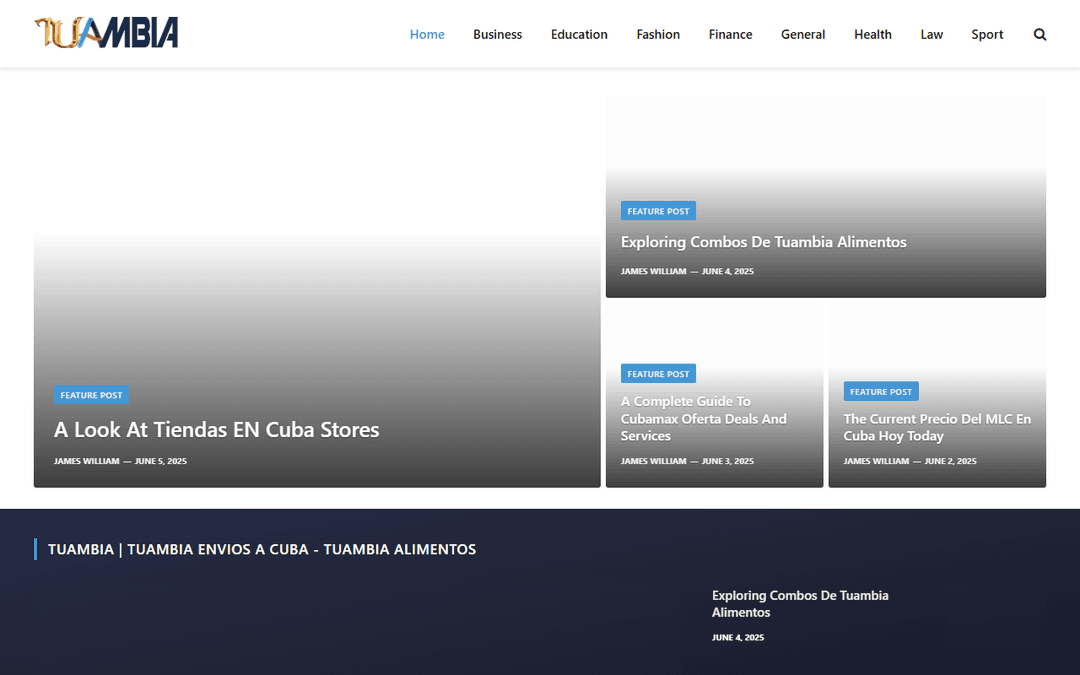
Task: Open the Finance category
Action: pos(730,34)
